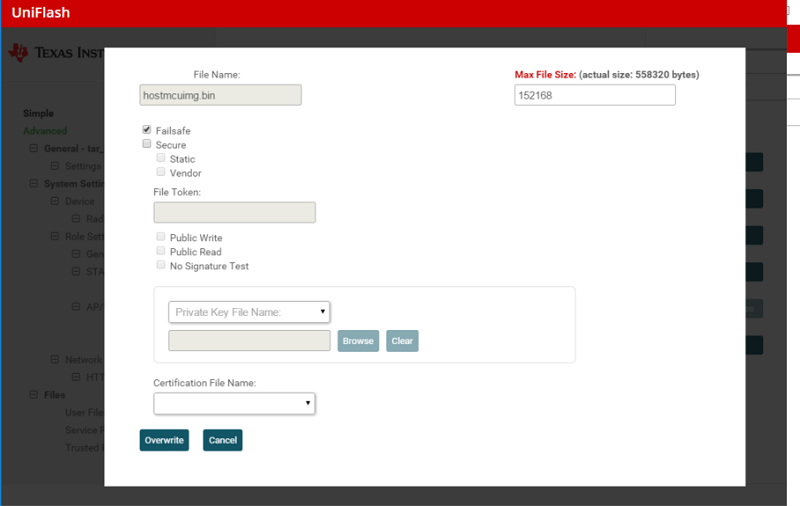Enable the Secure checkbox
This screenshot has width=800, height=506.
[147, 145]
